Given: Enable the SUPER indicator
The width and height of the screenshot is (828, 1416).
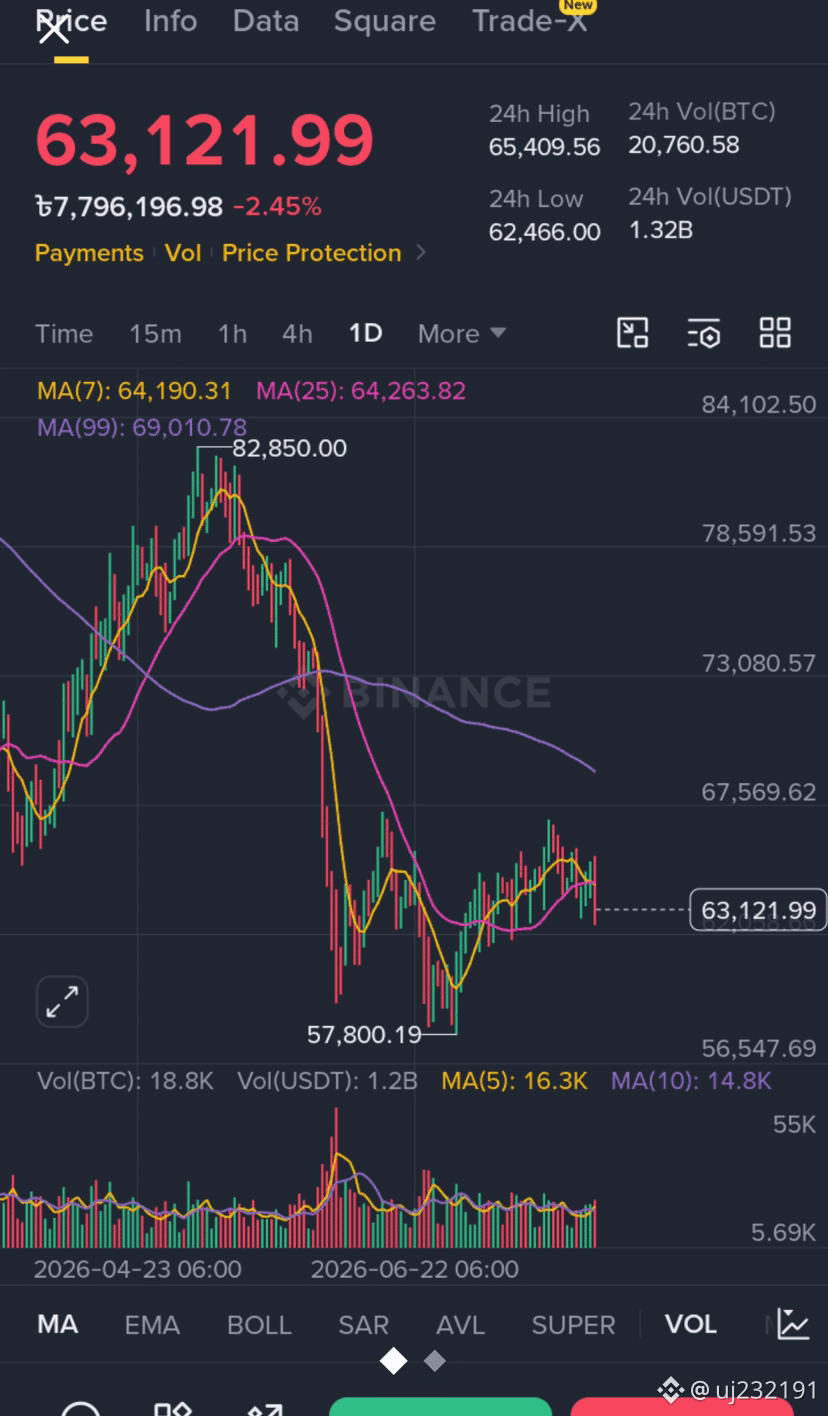Looking at the screenshot, I should (573, 1325).
